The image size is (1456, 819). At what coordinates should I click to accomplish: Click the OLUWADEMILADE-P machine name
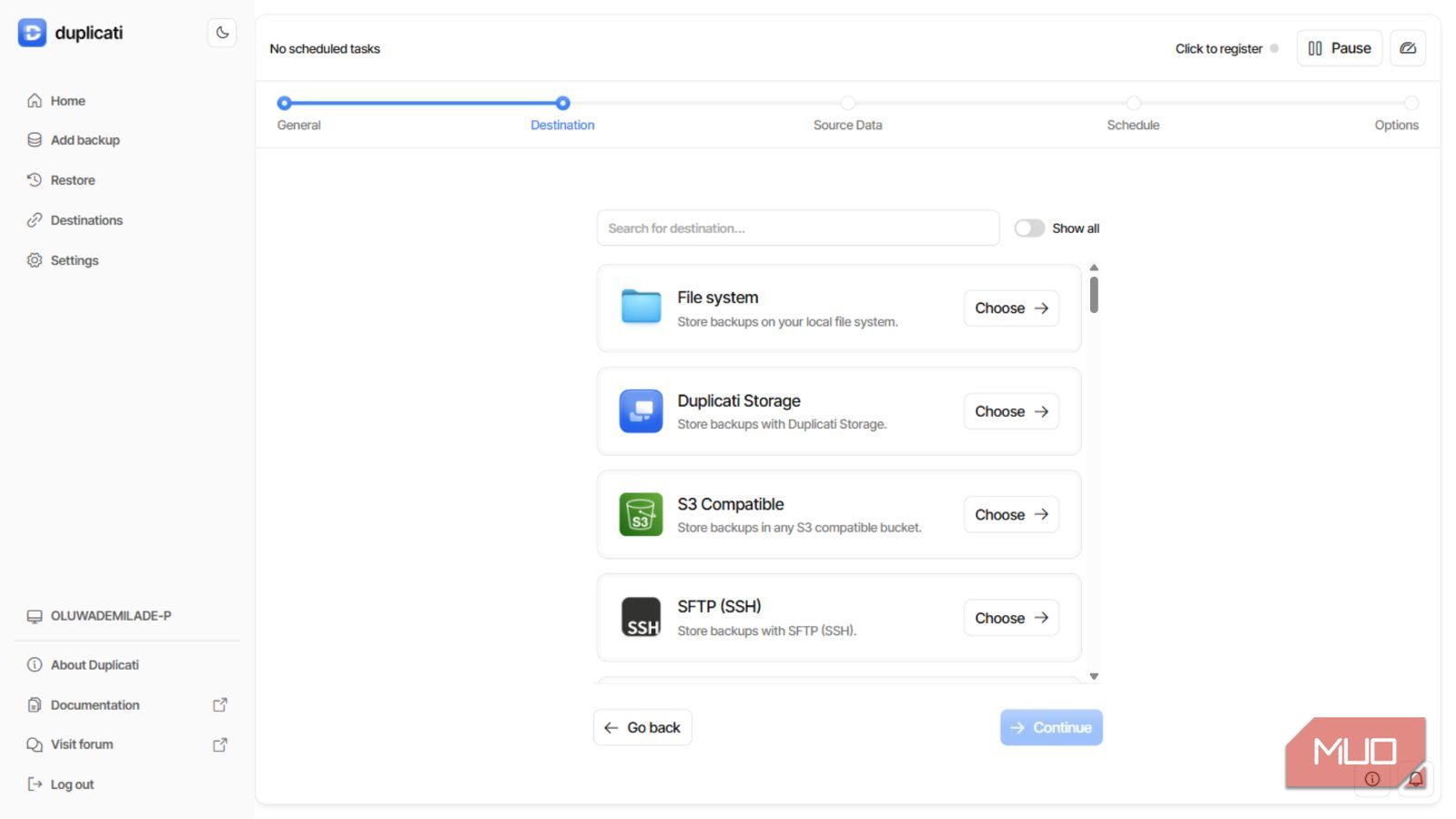pos(110,616)
